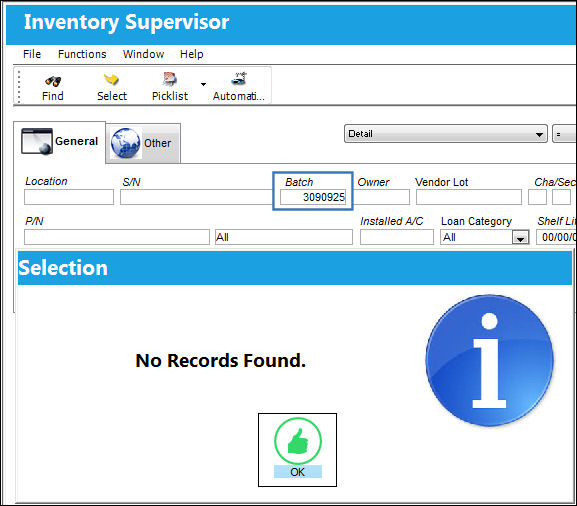
Task: Click the Batch field containing 3090925
Action: [313, 197]
